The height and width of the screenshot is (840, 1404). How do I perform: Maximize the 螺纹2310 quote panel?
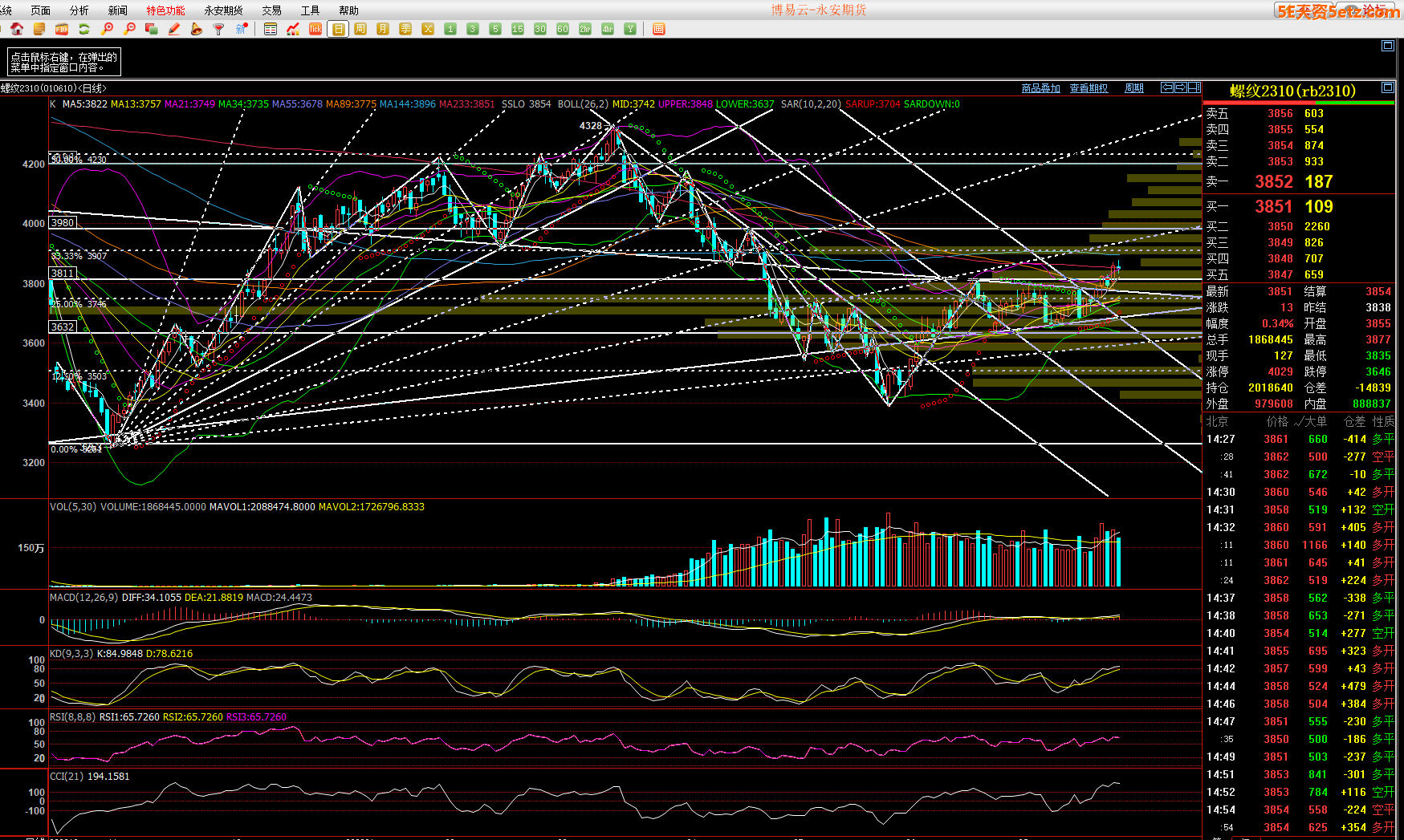tap(1387, 87)
